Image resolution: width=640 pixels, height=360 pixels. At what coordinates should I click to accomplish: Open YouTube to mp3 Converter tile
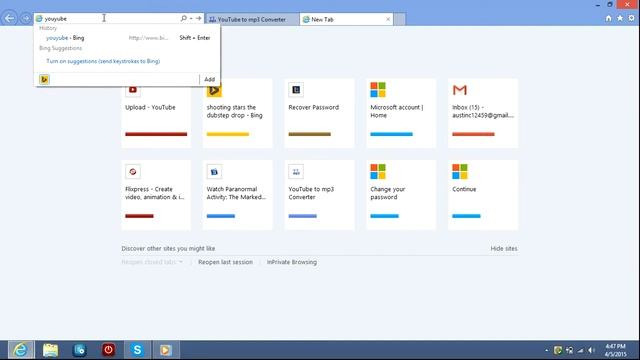[x=319, y=195]
